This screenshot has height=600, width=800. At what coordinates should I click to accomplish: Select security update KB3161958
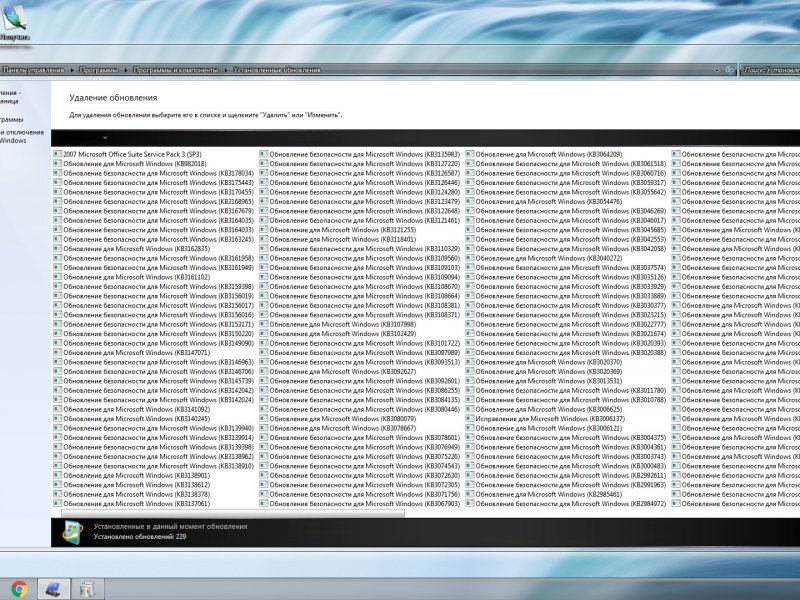coord(154,258)
